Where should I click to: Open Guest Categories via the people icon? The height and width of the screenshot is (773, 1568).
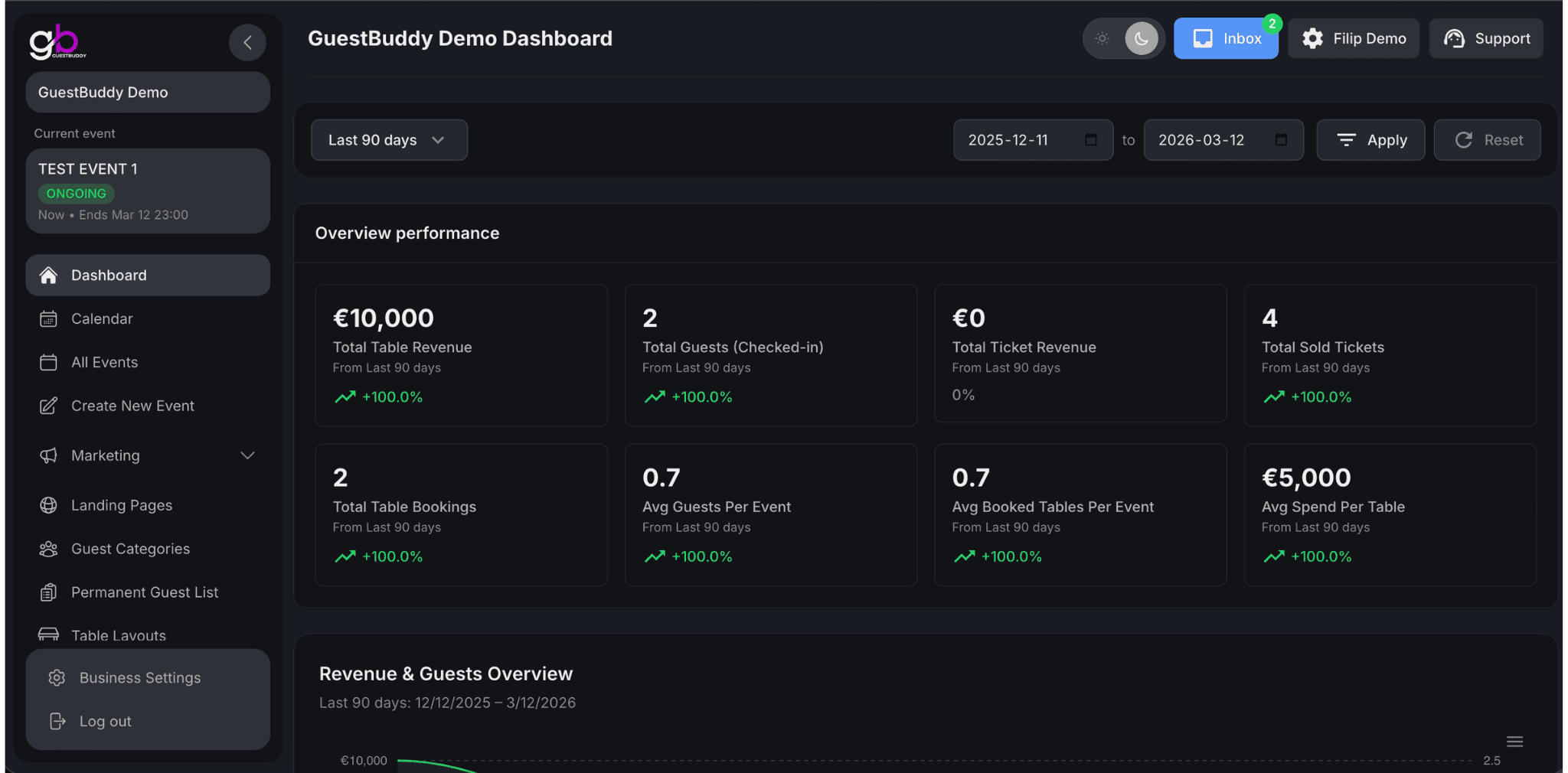pyautogui.click(x=48, y=549)
